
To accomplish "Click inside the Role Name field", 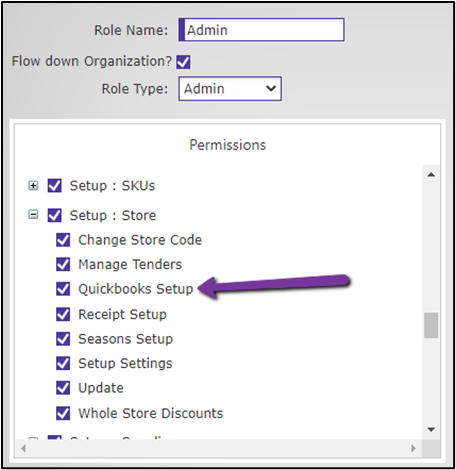I will [261, 30].
